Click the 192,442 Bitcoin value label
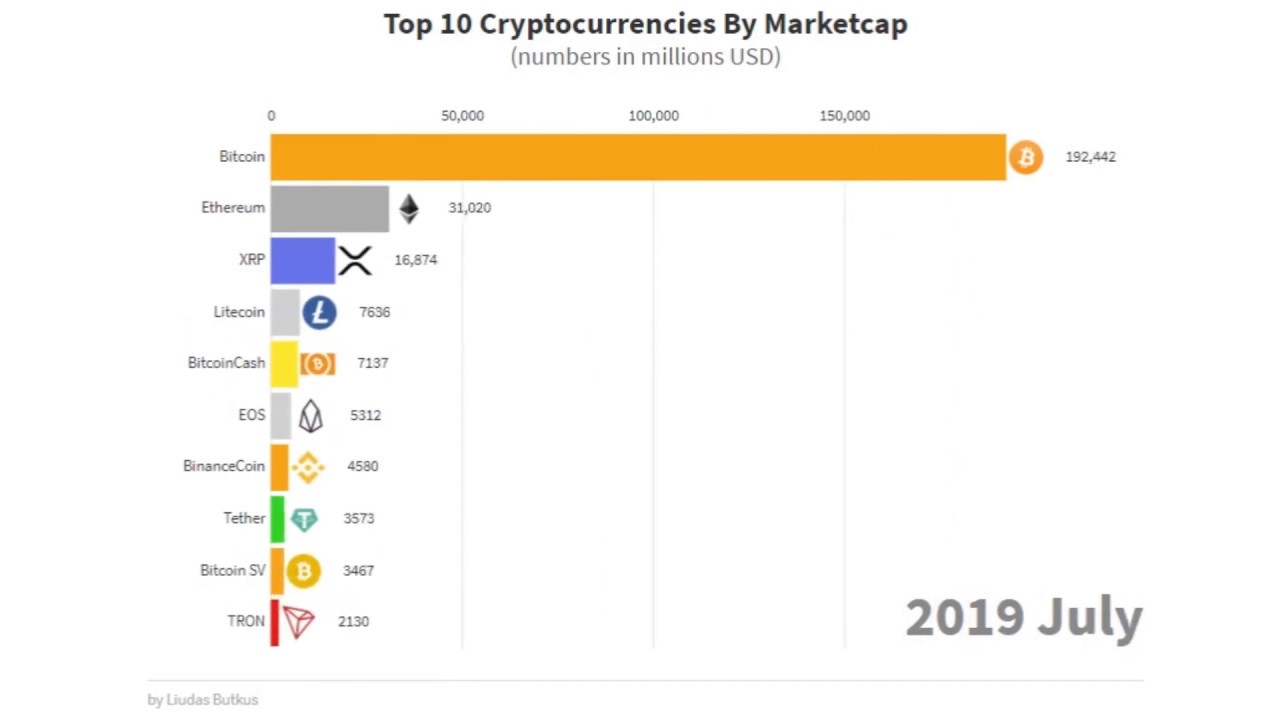Image resolution: width=1280 pixels, height=720 pixels. (1090, 157)
